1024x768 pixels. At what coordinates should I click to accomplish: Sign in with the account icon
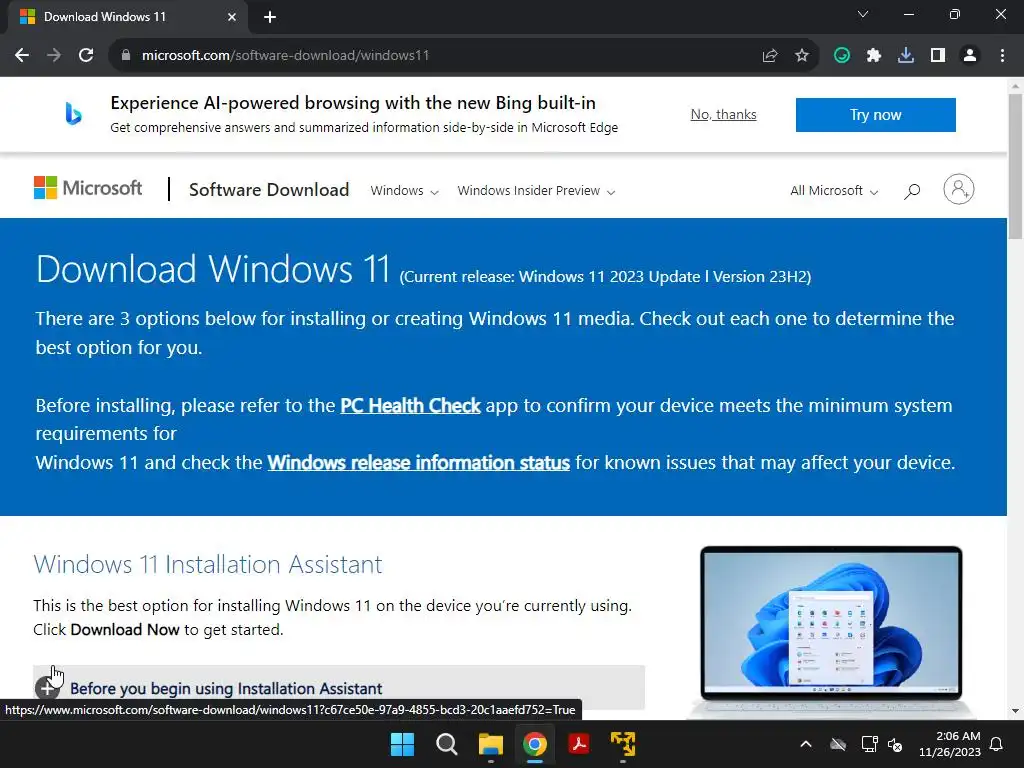(x=959, y=189)
